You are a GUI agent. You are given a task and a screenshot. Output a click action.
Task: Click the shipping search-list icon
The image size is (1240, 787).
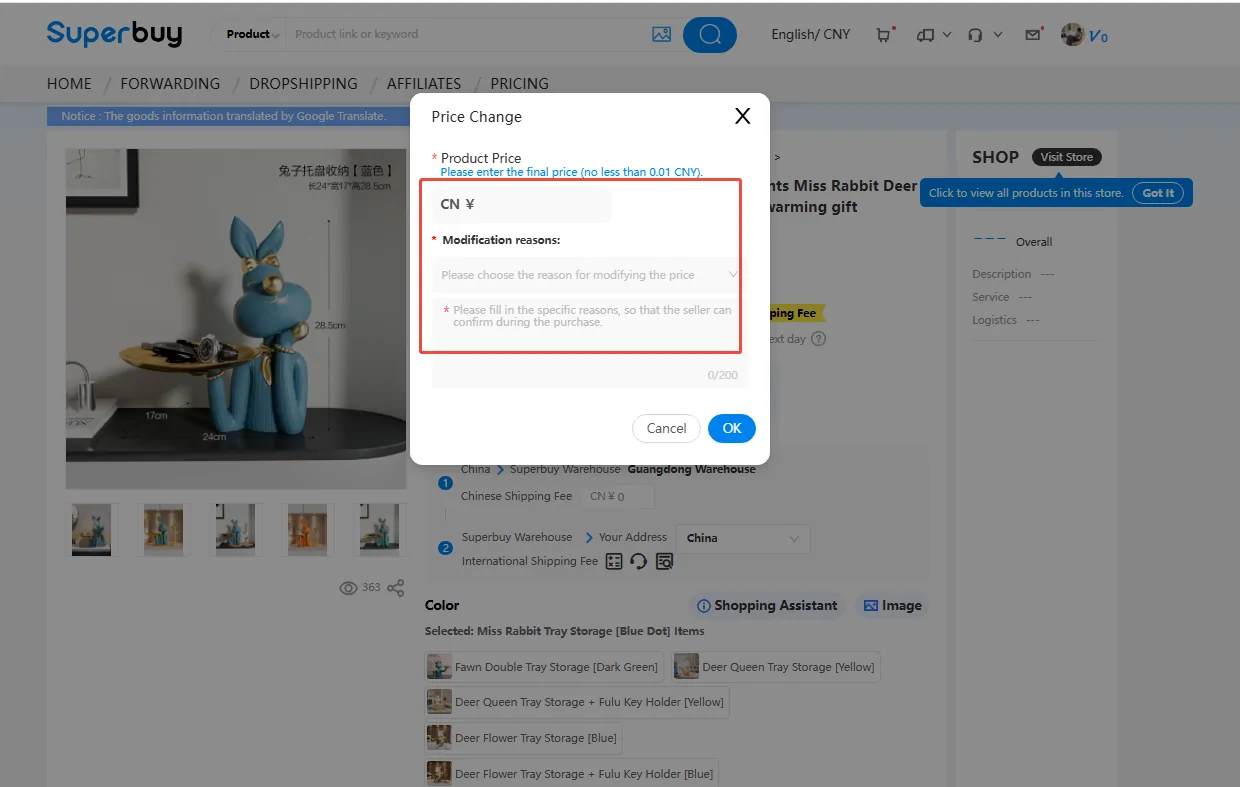[665, 562]
